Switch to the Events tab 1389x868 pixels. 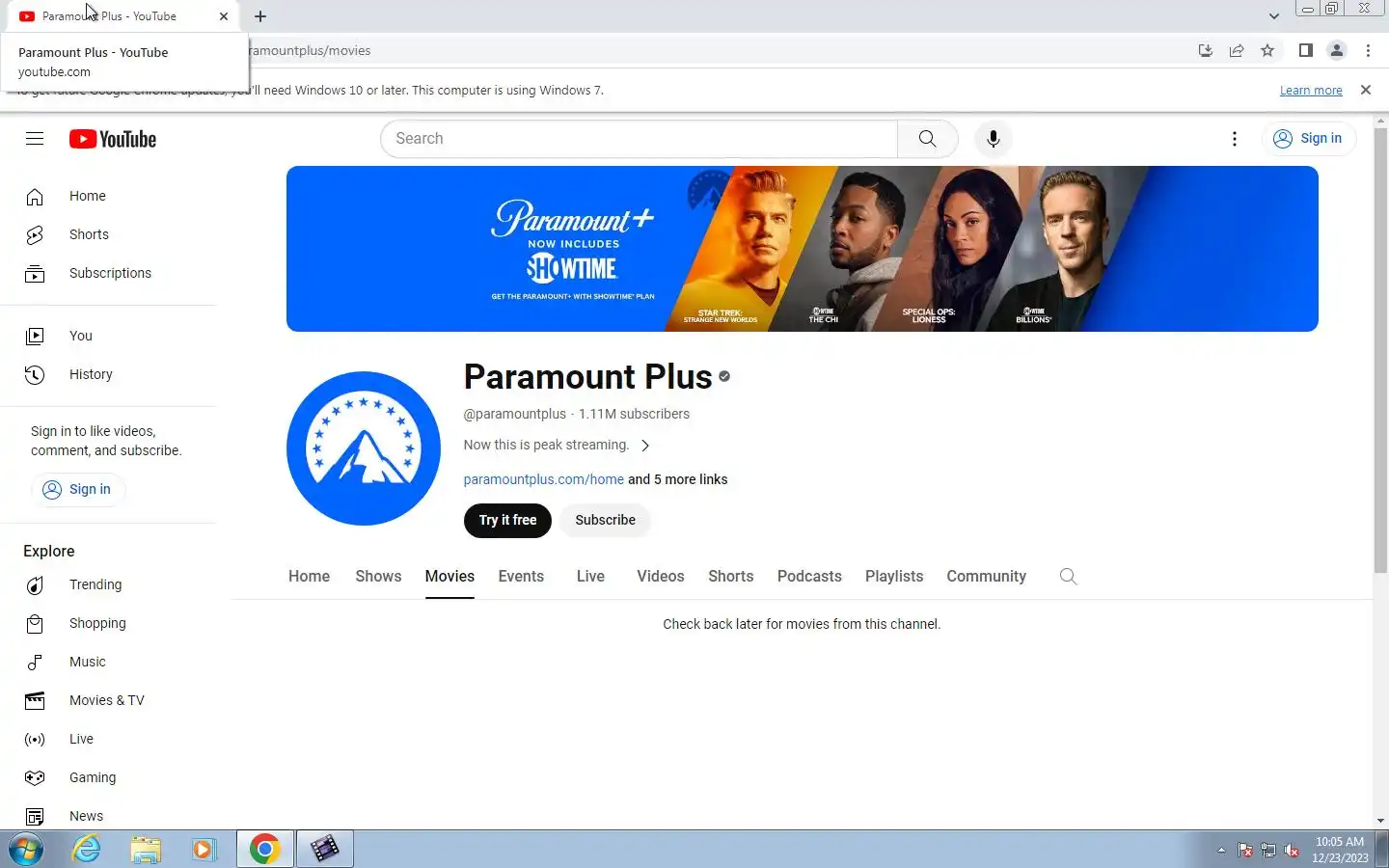[x=521, y=576]
